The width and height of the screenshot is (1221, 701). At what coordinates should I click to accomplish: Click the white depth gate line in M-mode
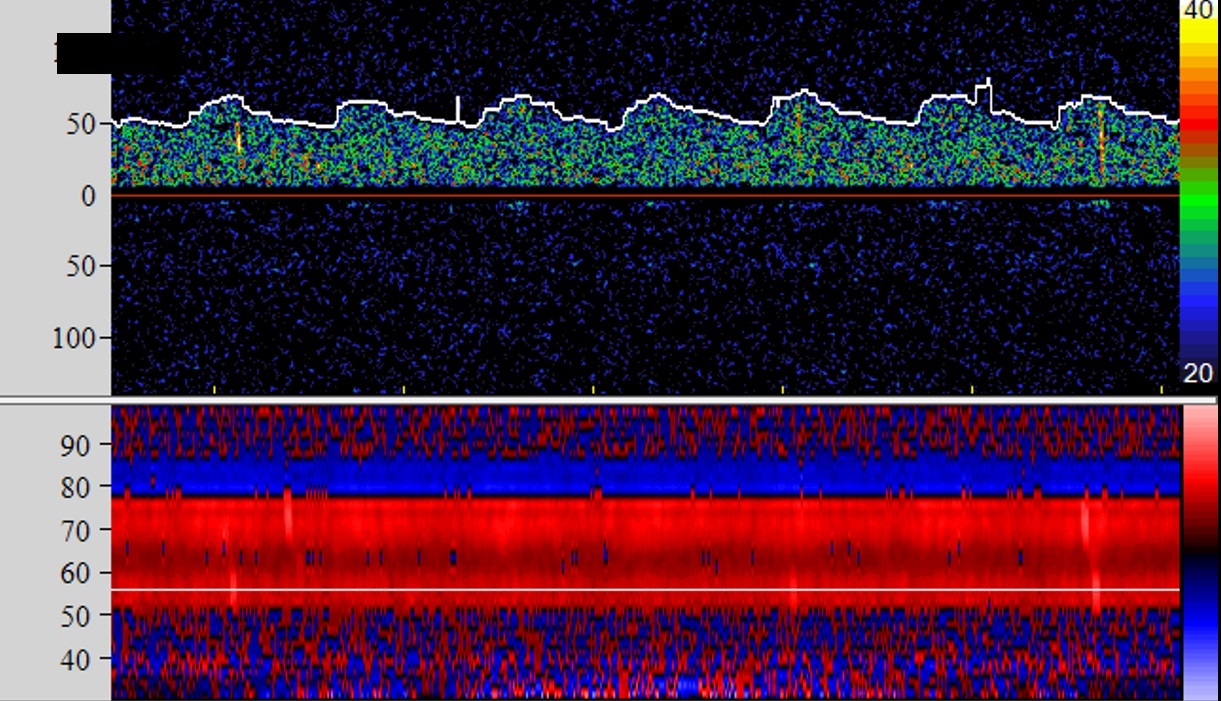pos(645,590)
